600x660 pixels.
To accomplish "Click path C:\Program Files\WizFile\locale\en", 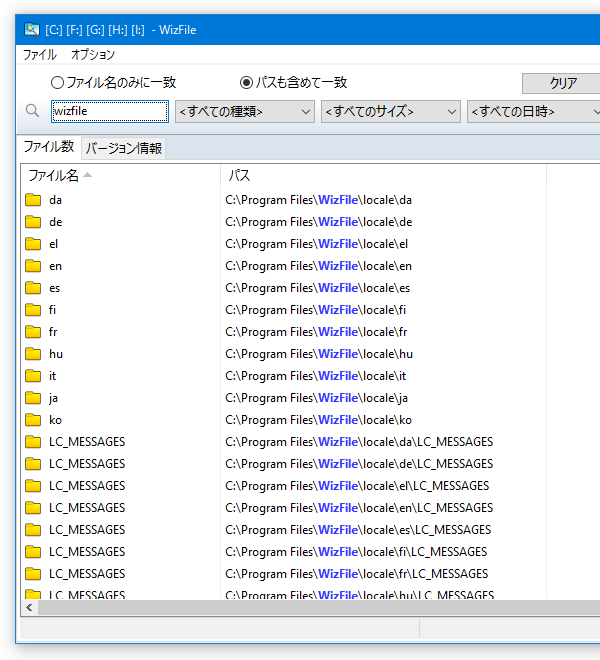I will (x=318, y=266).
